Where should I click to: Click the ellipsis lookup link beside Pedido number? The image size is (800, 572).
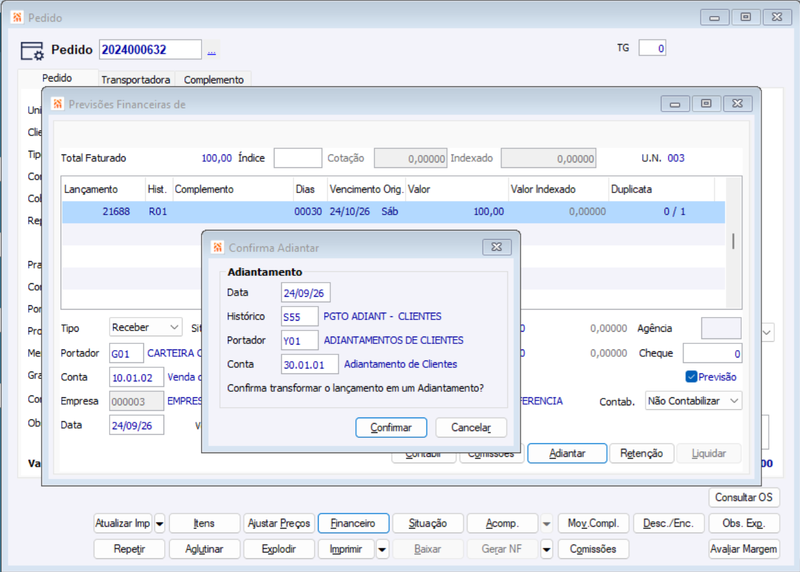click(212, 51)
